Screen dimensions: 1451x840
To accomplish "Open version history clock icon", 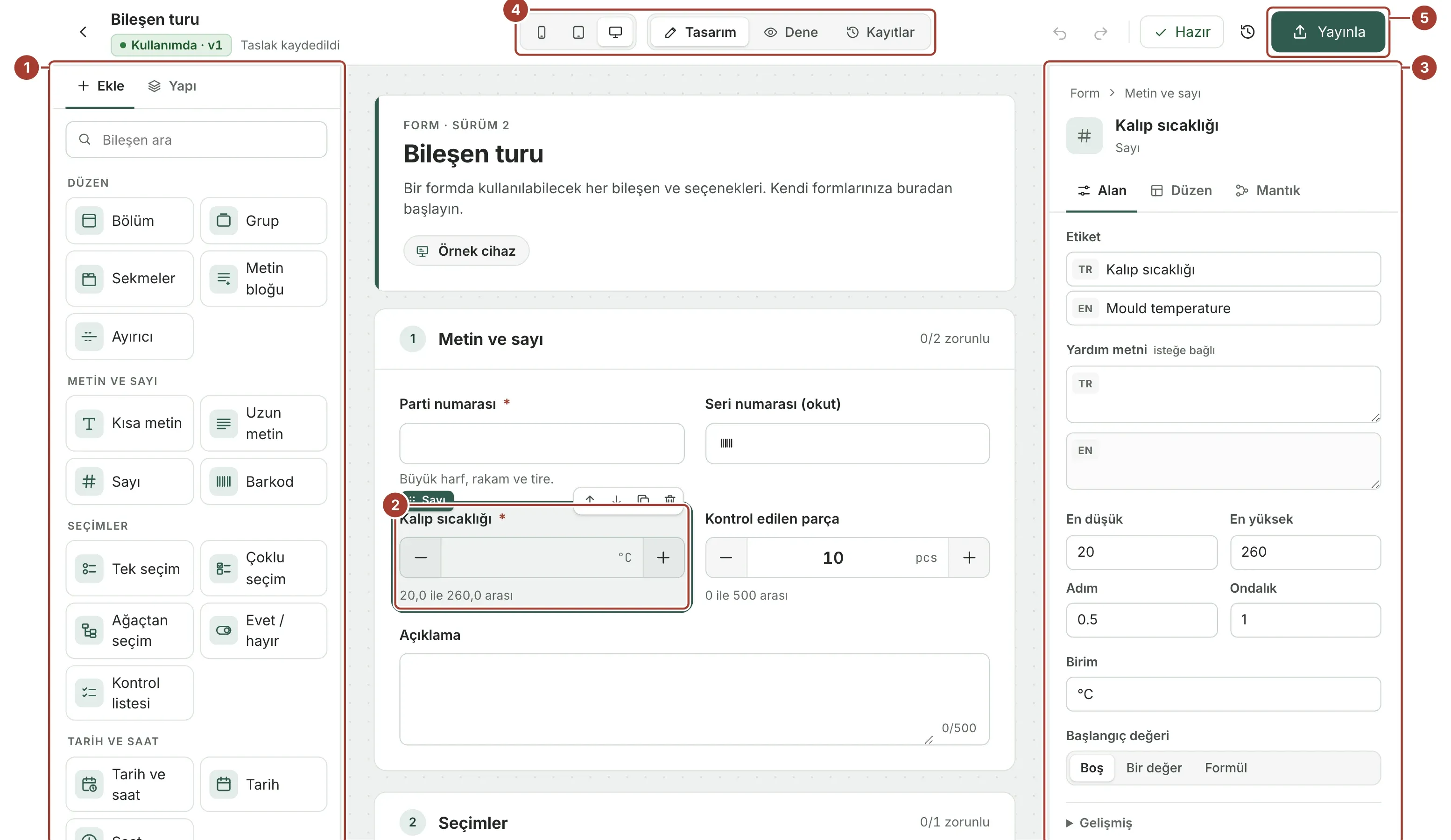I will tap(1247, 32).
